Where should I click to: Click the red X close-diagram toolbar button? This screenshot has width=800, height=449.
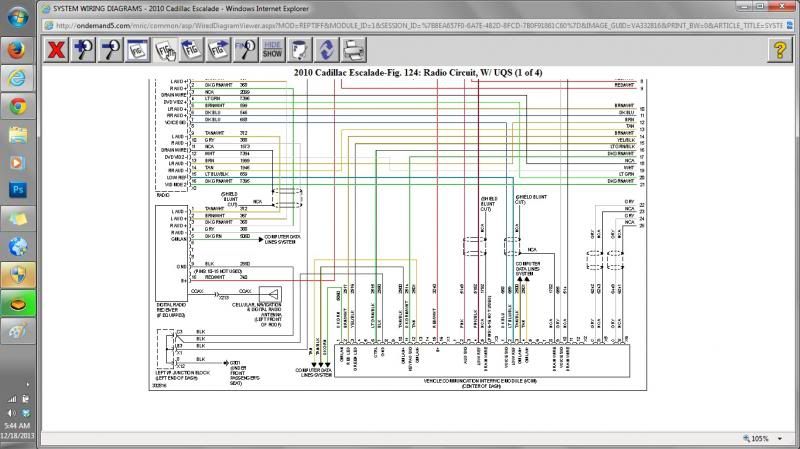56,50
